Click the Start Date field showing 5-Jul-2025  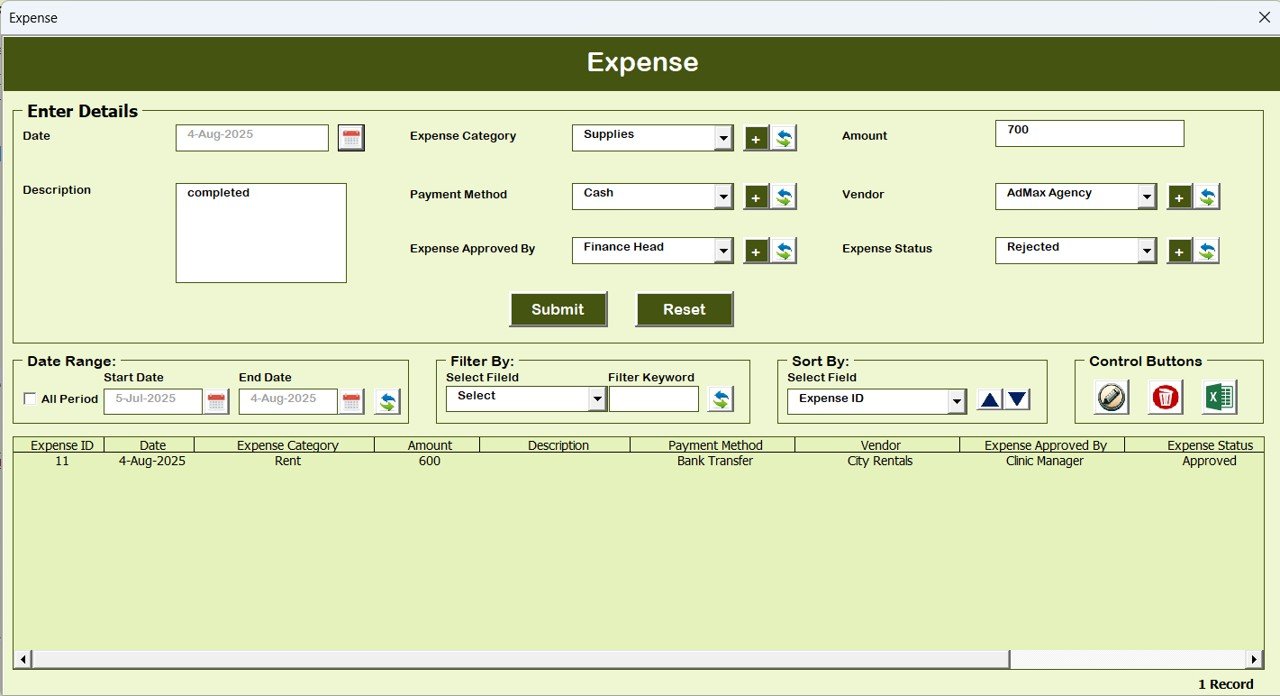153,402
